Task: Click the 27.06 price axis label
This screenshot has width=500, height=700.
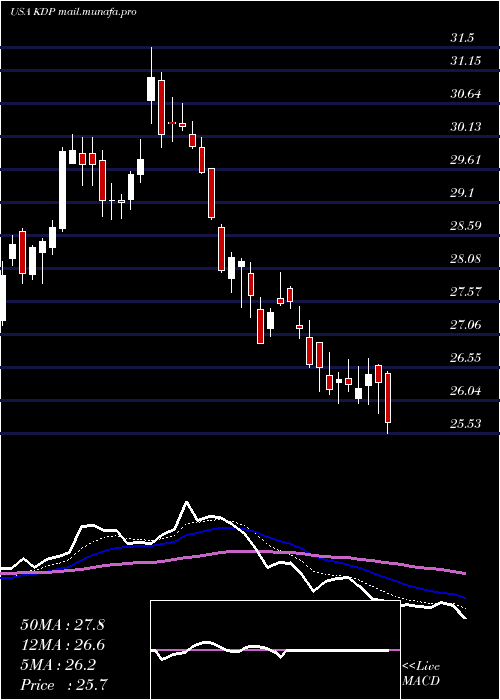Action: (x=466, y=325)
